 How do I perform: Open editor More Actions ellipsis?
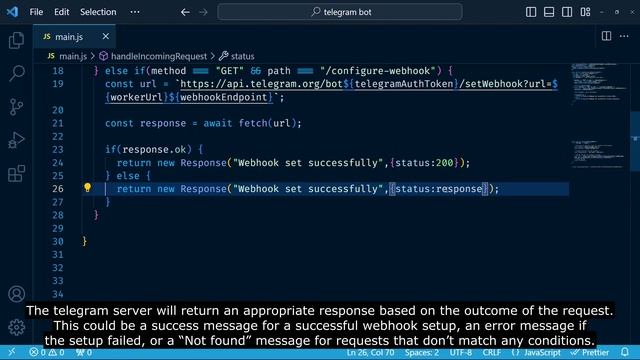(624, 36)
